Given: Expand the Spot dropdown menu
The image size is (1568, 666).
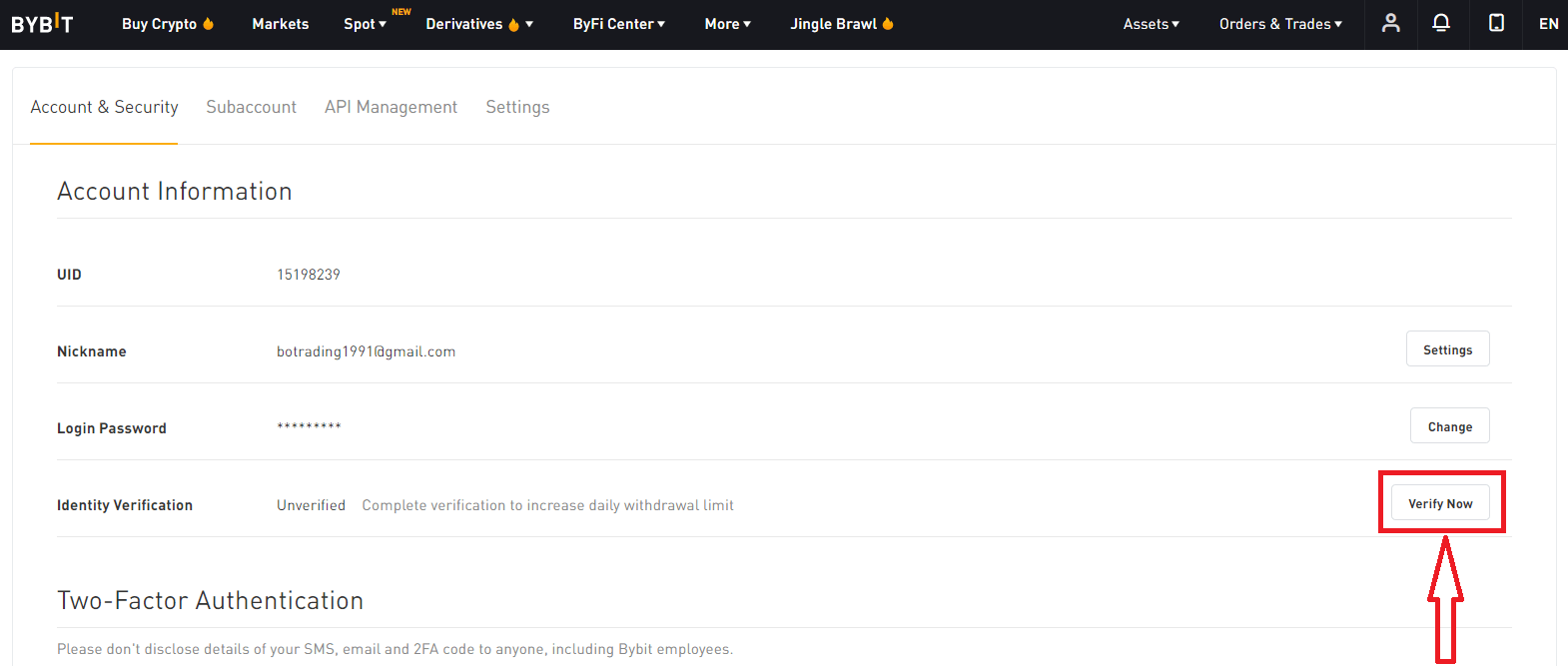Looking at the screenshot, I should [x=365, y=24].
